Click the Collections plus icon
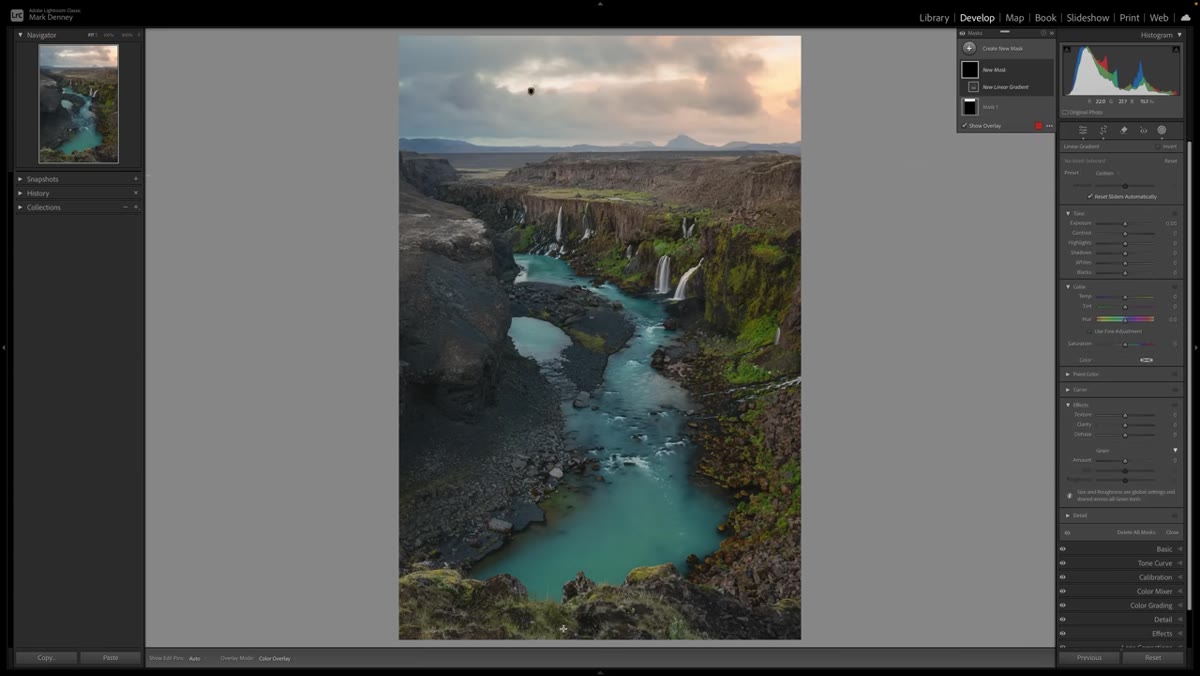The width and height of the screenshot is (1200, 676). pos(136,207)
